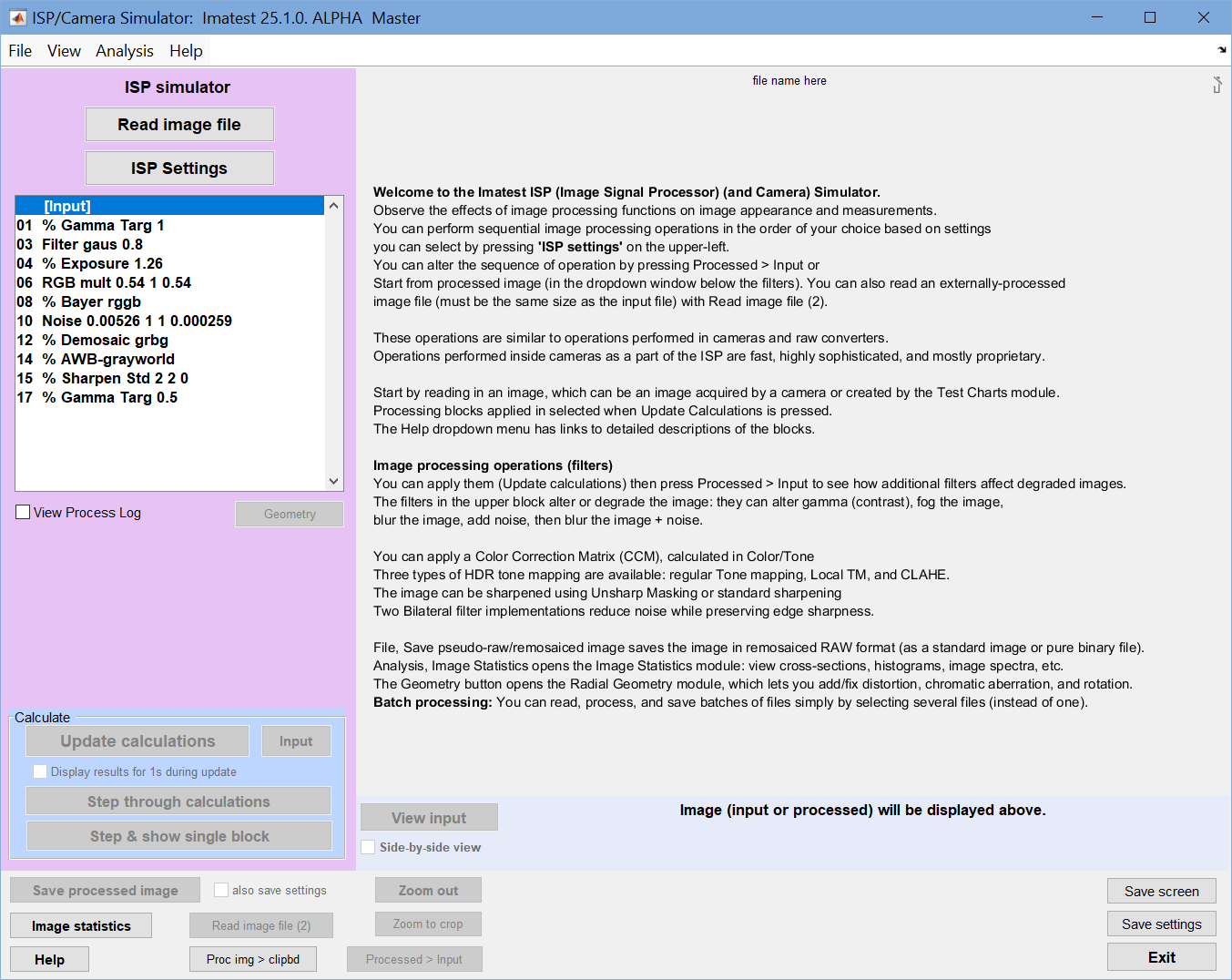Click the Save screen button
Screen dimensions: 1232x980
tap(1162, 891)
